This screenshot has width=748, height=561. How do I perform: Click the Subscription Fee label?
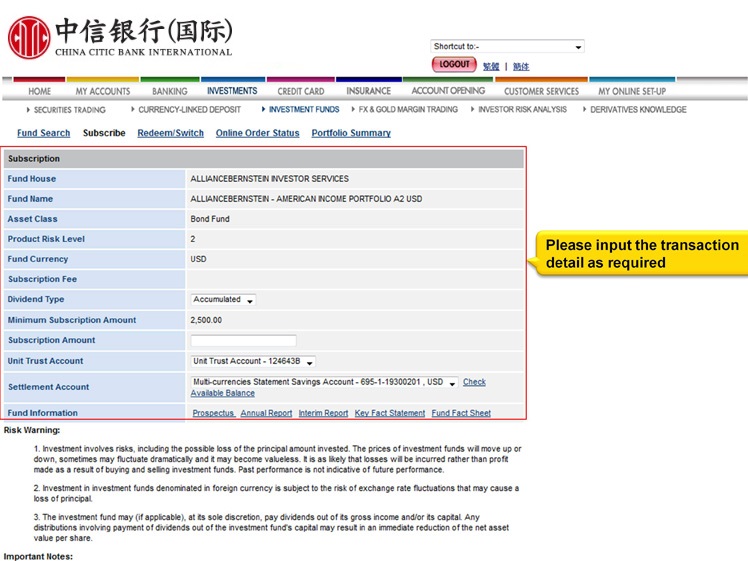[42, 279]
